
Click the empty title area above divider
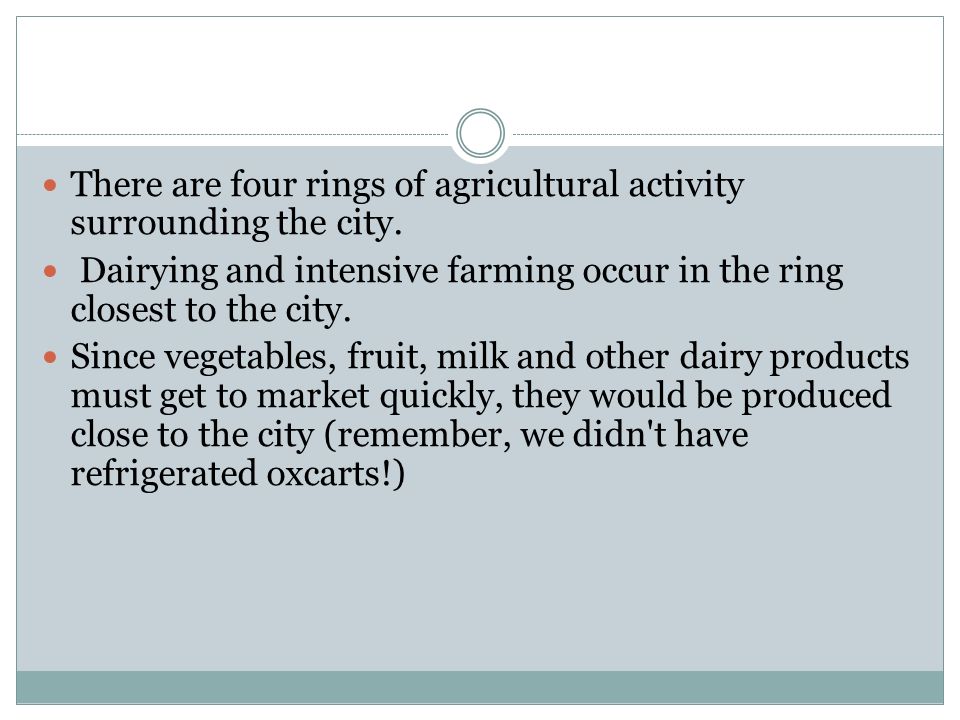point(480,67)
